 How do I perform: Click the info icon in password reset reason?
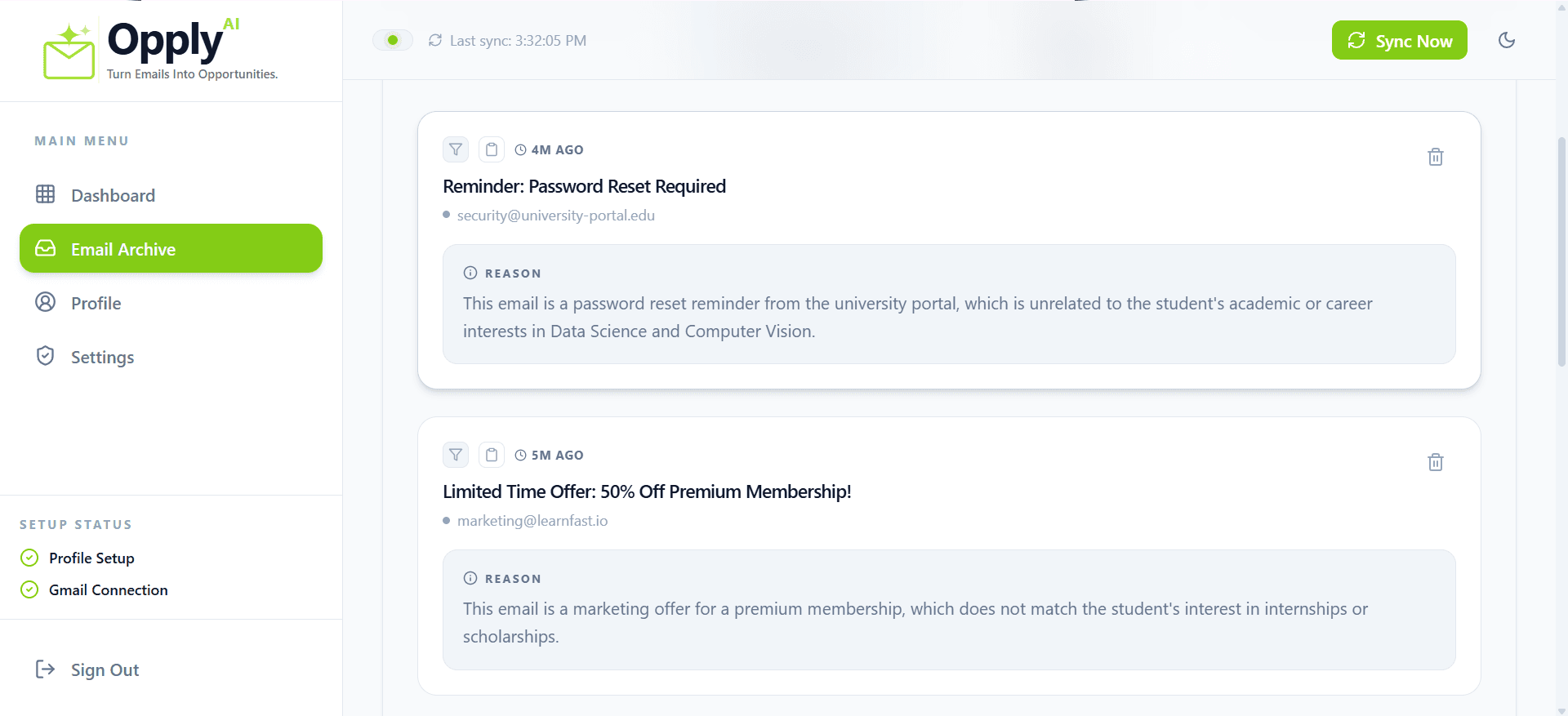click(x=470, y=273)
